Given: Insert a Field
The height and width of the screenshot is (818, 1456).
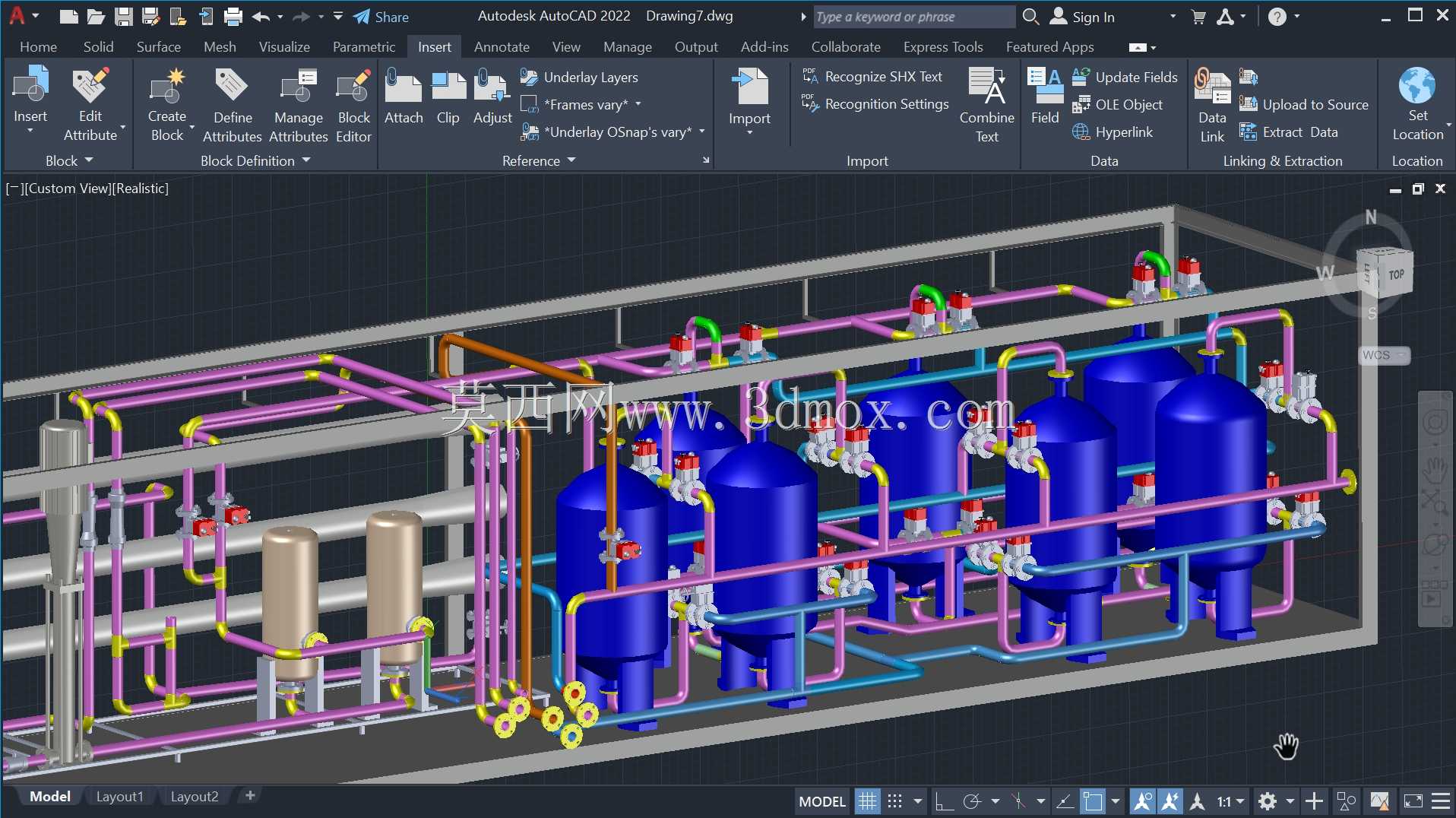Looking at the screenshot, I should [1045, 97].
